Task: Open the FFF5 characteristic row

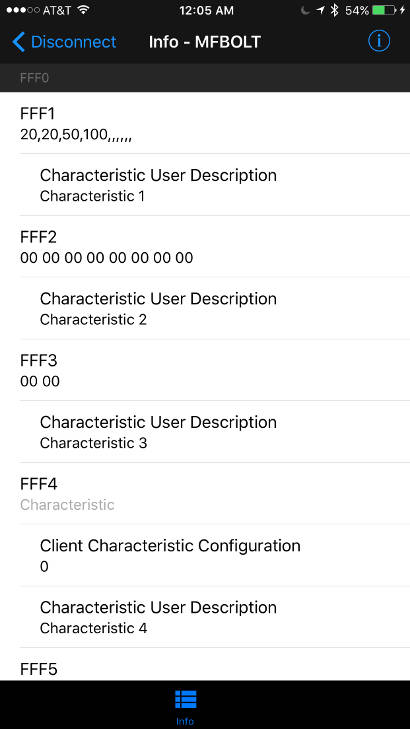Action: coord(205,664)
